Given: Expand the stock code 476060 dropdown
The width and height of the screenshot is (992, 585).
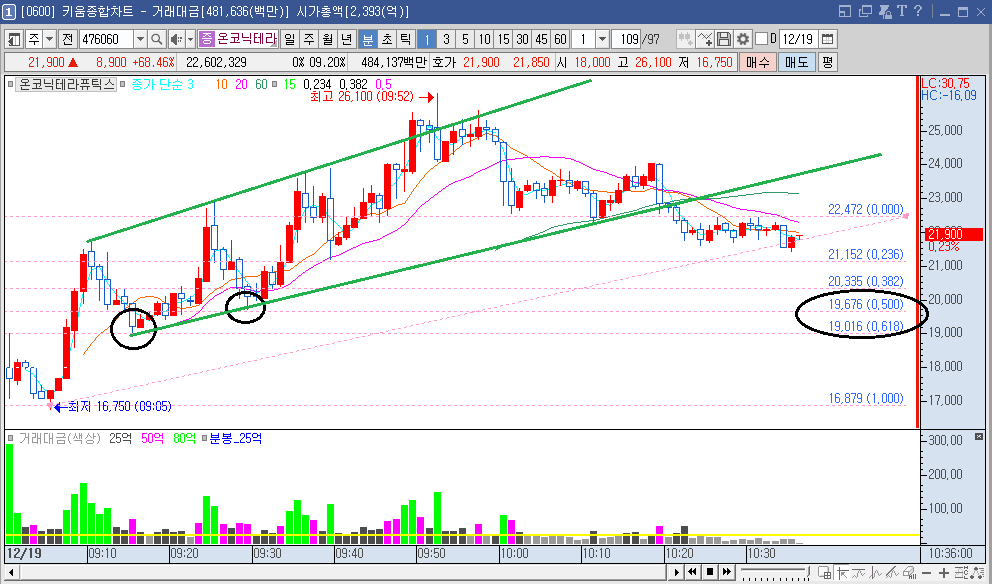Looking at the screenshot, I should [x=140, y=39].
